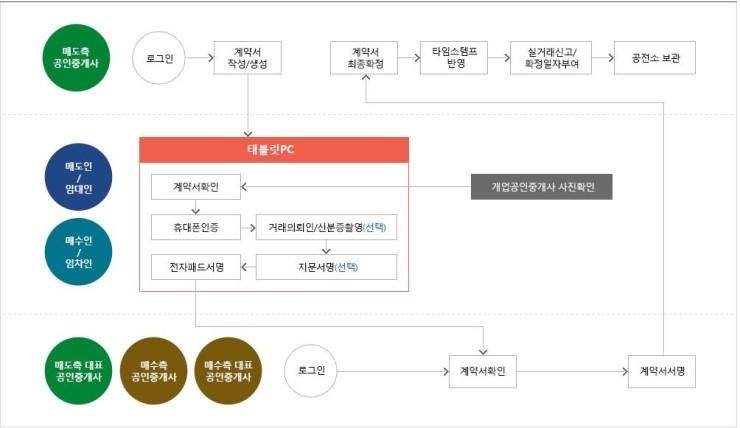Viewport: 740px width, 428px height.
Task: Select the 계약서 최종확정 step box
Action: pyautogui.click(x=364, y=58)
